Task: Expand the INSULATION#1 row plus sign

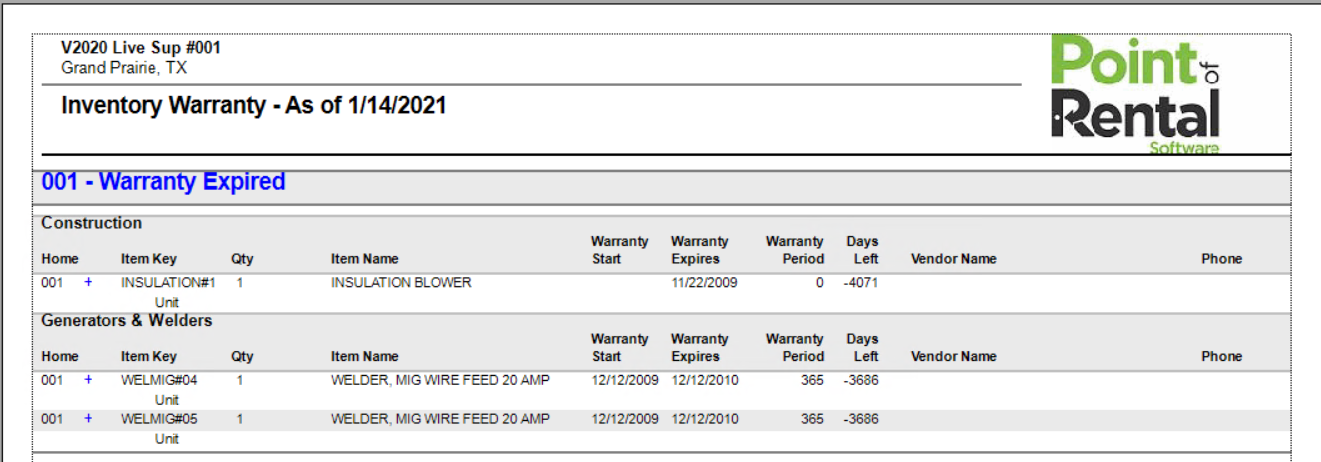Action: tap(88, 282)
